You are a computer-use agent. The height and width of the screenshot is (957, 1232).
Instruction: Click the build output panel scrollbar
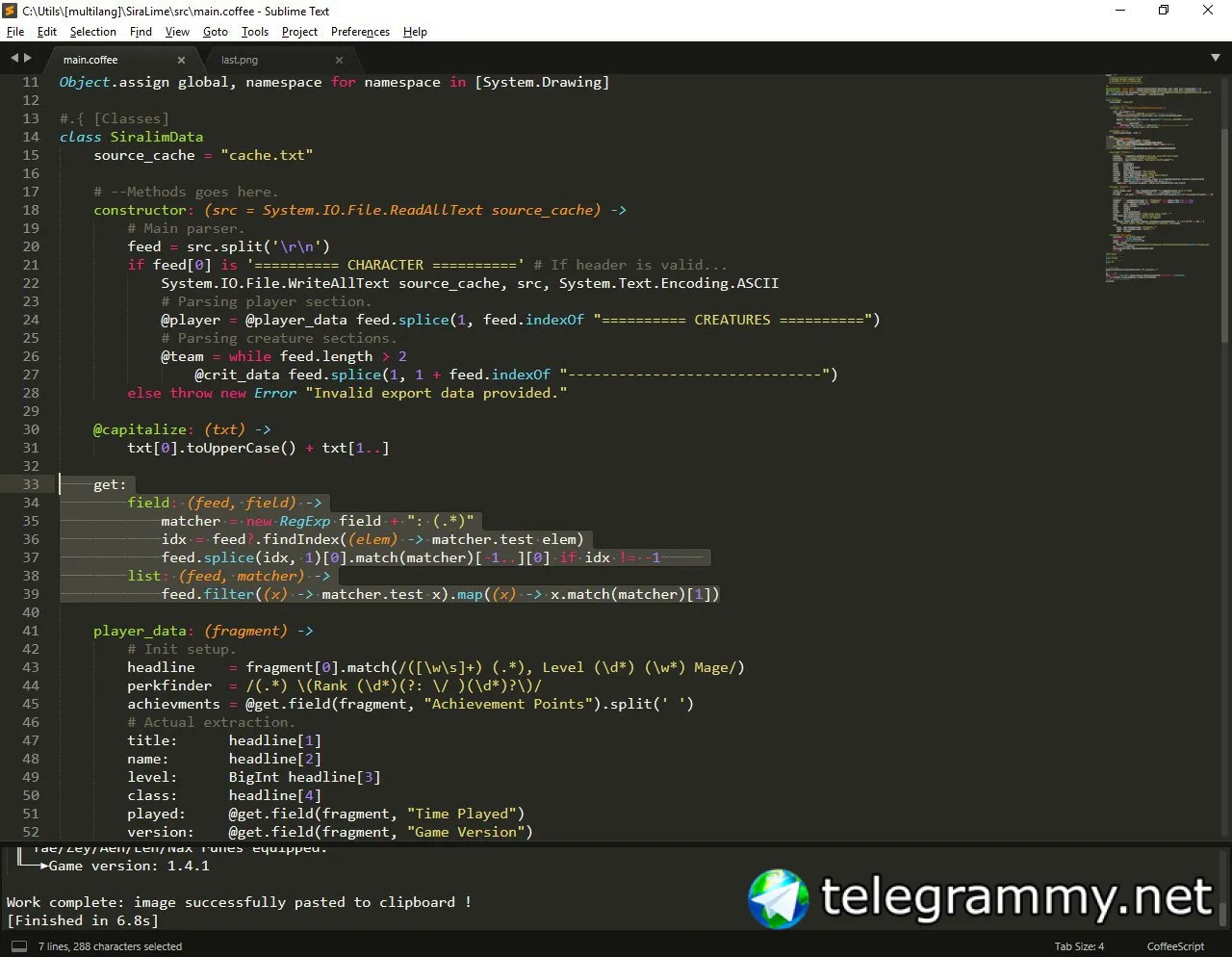1224,915
